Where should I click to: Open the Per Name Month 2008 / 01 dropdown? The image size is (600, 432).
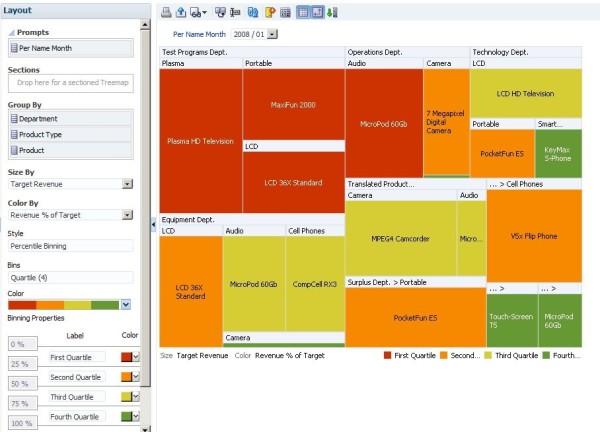pyautogui.click(x=272, y=34)
